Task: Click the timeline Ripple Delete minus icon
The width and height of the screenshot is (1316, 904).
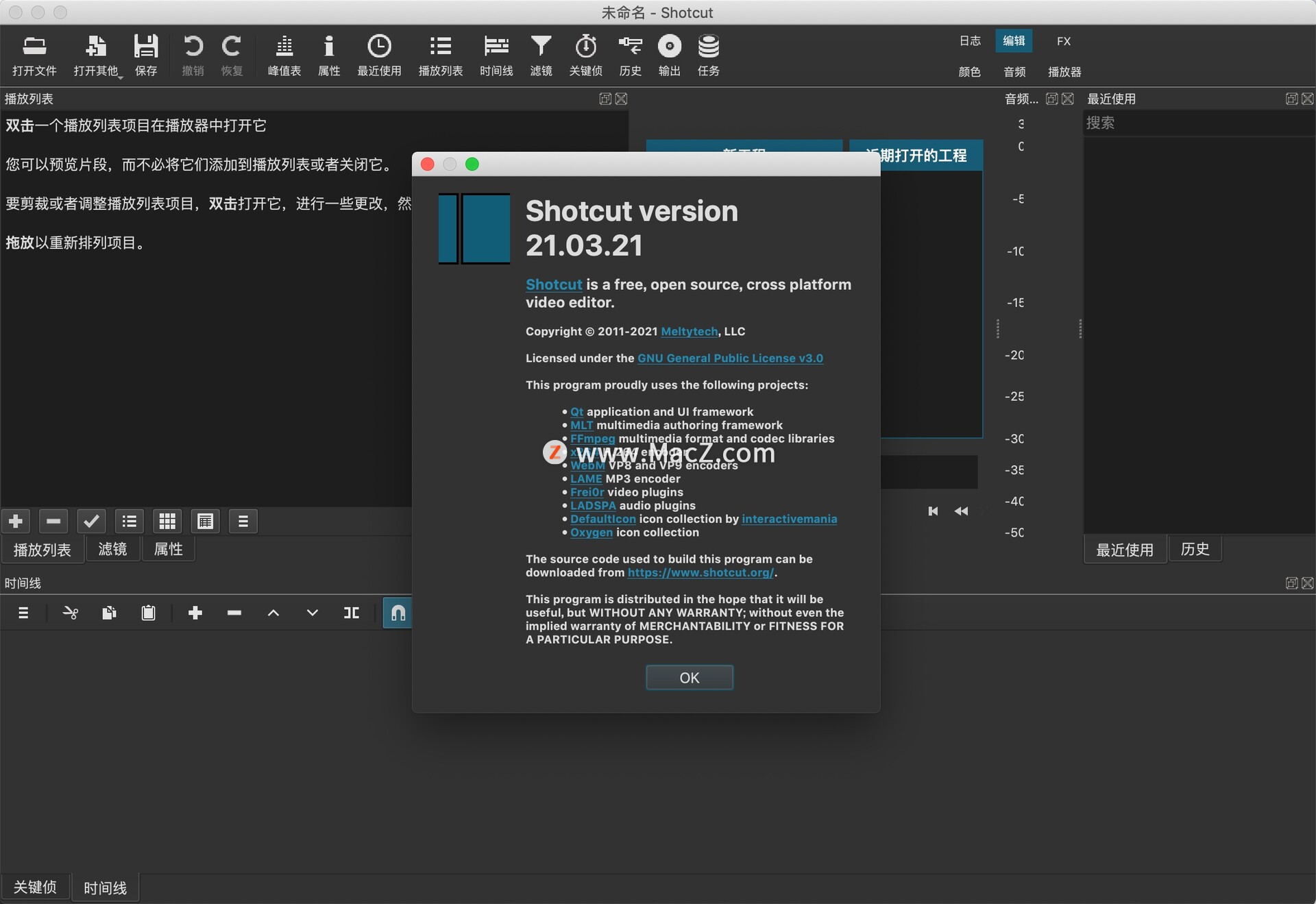Action: tap(234, 613)
